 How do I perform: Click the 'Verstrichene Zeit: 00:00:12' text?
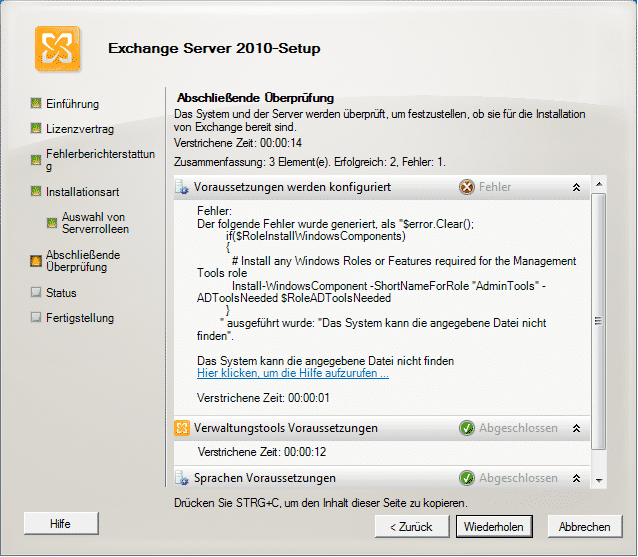262,452
